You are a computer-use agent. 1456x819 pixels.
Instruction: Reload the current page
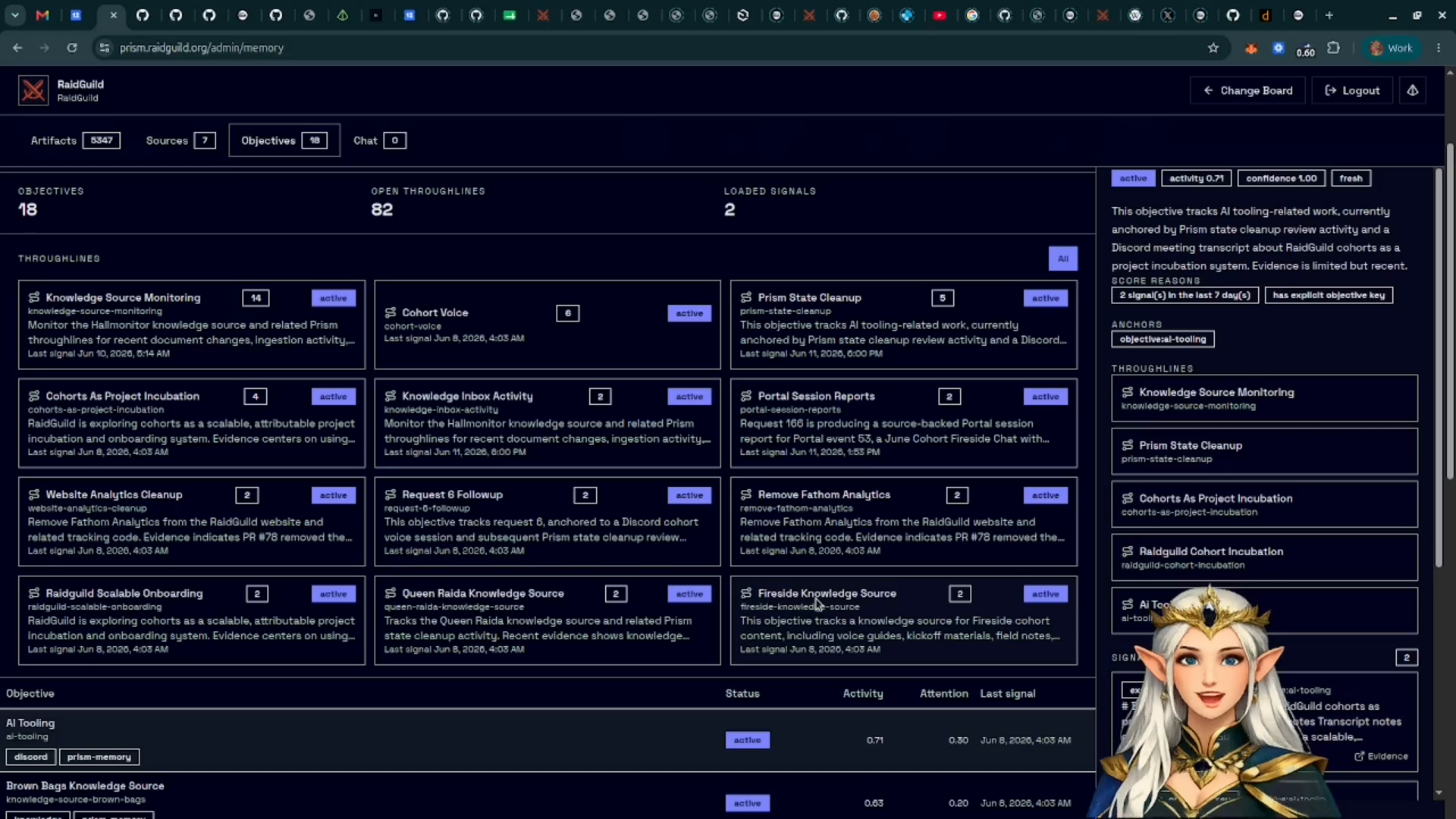72,48
